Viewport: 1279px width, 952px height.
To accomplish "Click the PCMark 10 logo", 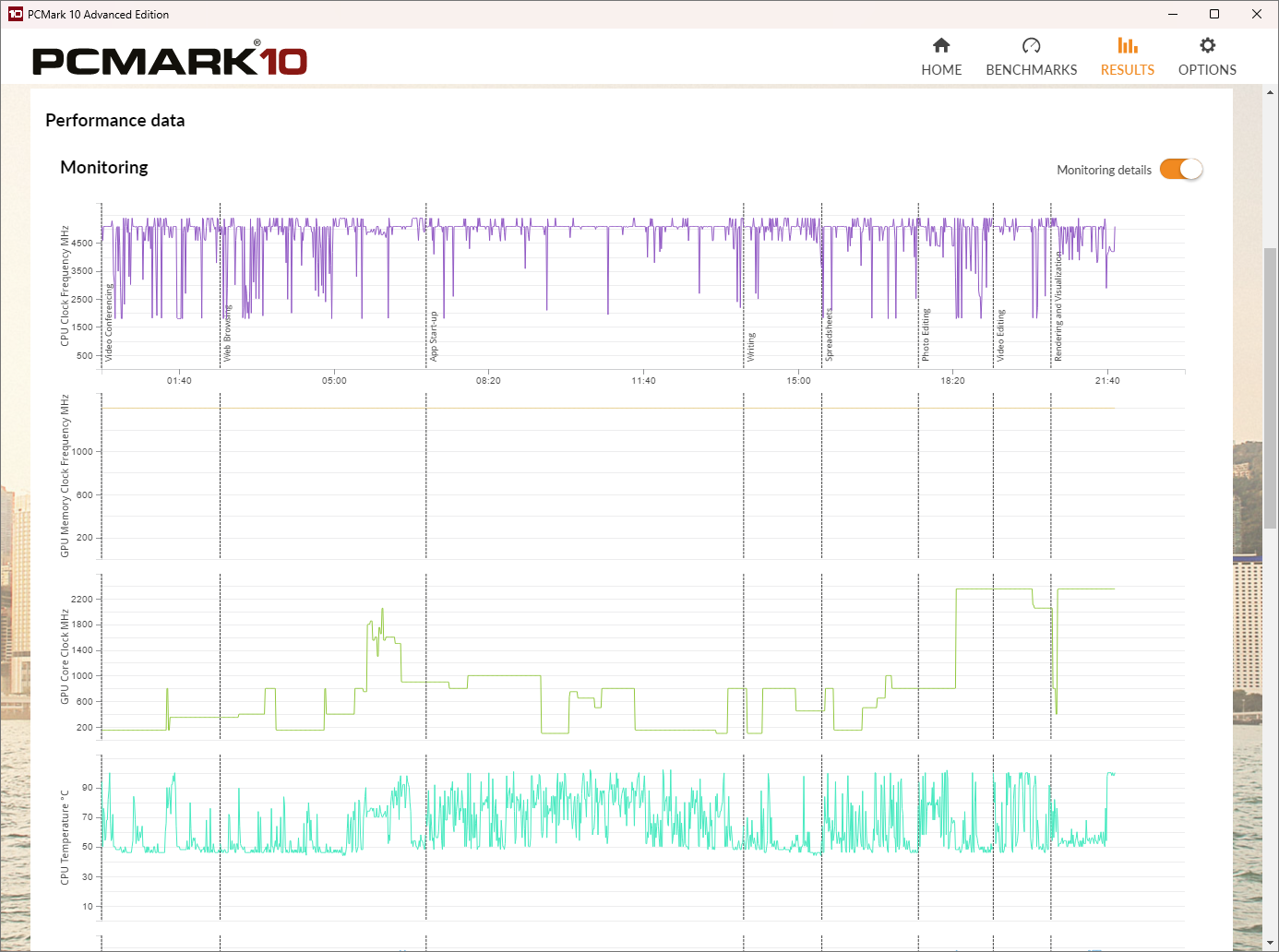I will (x=170, y=61).
